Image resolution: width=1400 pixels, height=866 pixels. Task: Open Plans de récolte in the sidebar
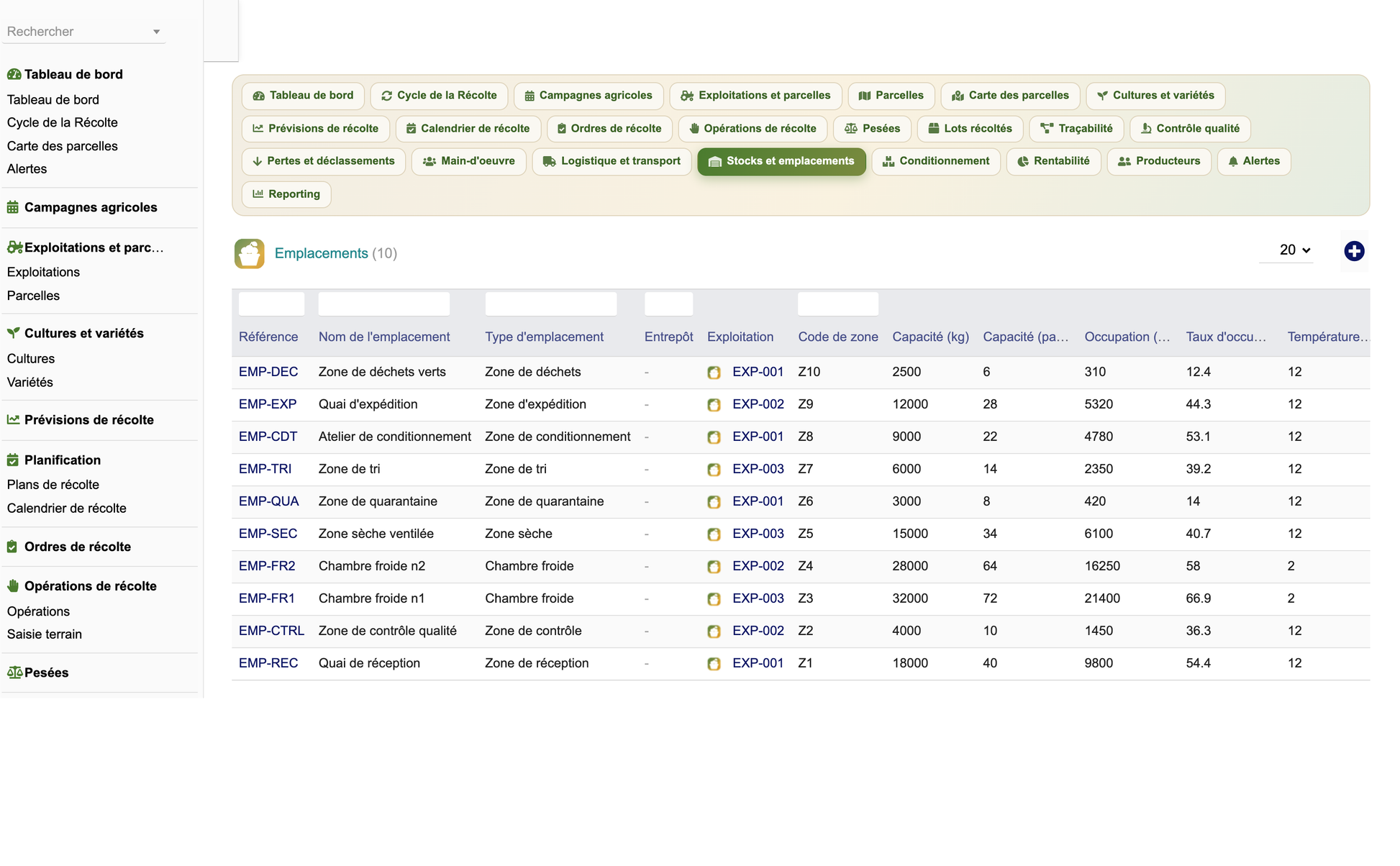pyautogui.click(x=53, y=485)
